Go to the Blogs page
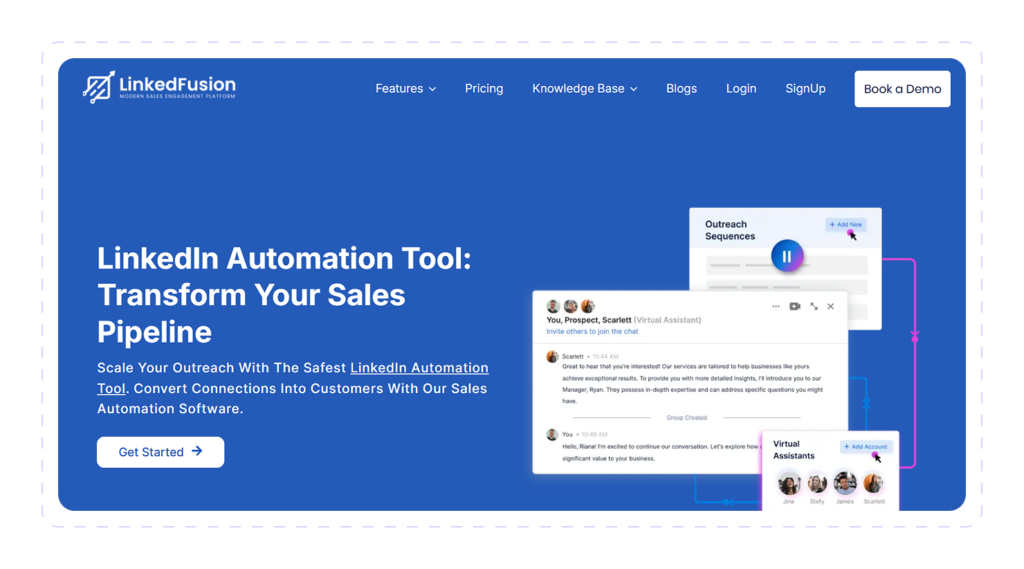Viewport: 1024px width, 569px height. click(x=681, y=89)
